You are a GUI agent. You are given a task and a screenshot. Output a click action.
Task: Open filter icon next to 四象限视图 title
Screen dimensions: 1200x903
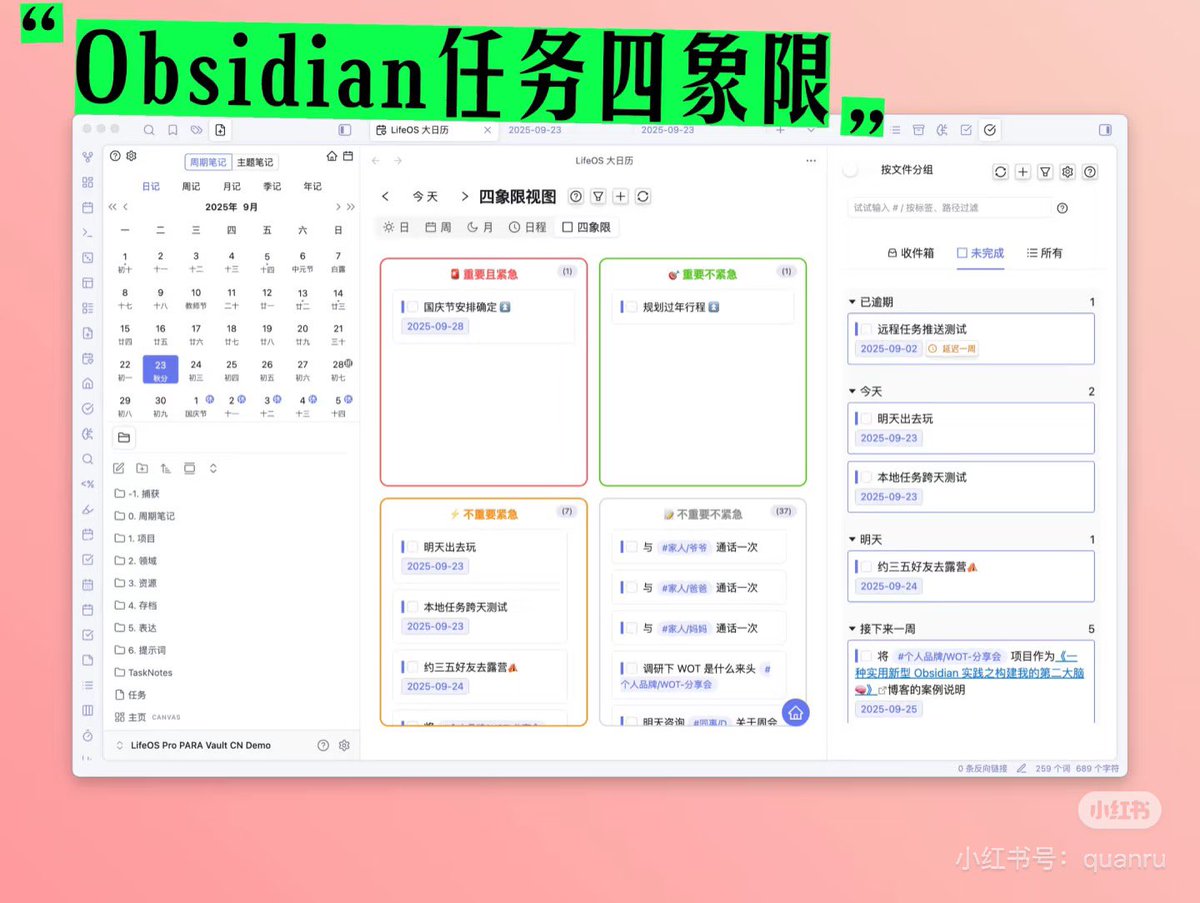pos(598,197)
